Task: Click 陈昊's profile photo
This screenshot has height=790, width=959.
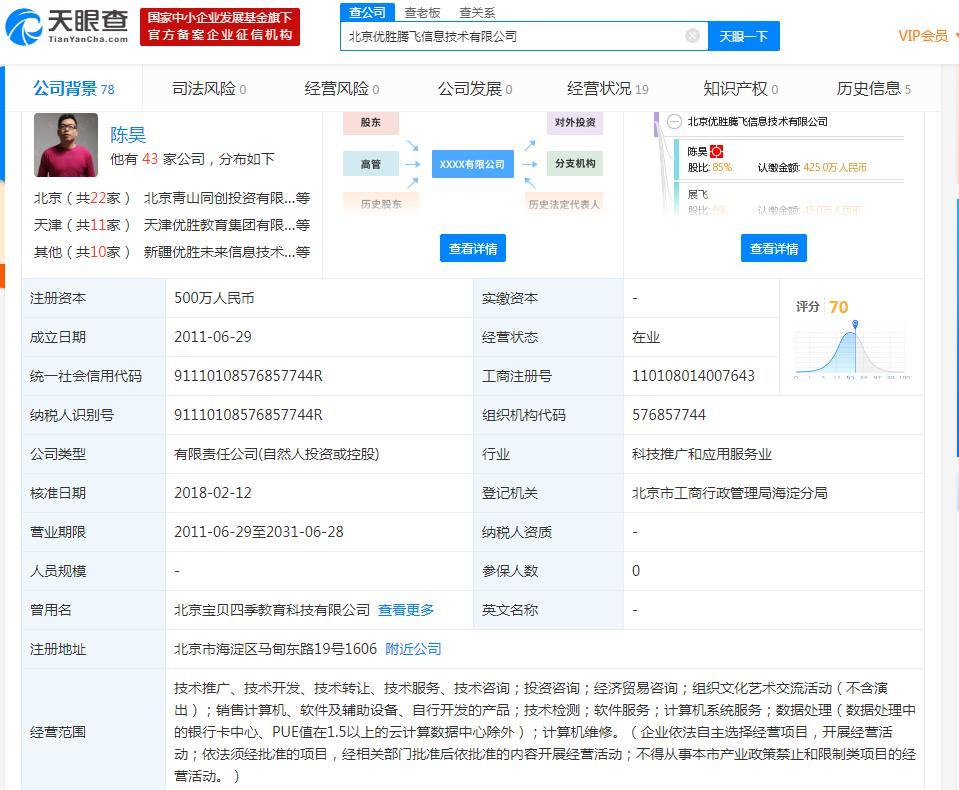Action: [x=65, y=145]
